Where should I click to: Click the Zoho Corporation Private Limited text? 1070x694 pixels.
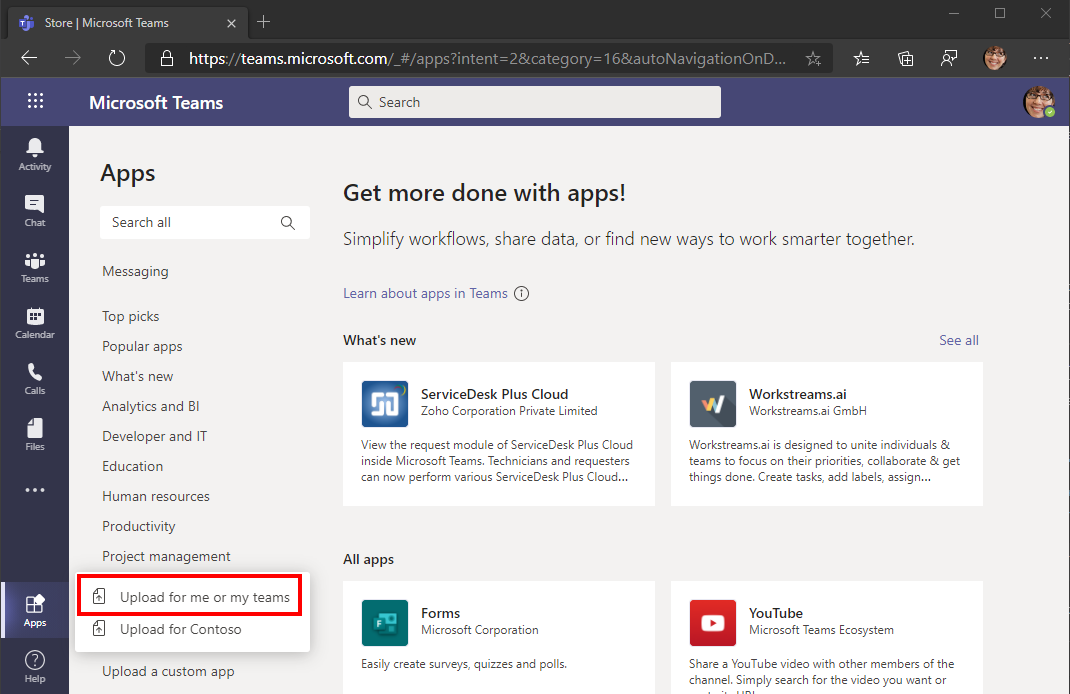click(508, 411)
